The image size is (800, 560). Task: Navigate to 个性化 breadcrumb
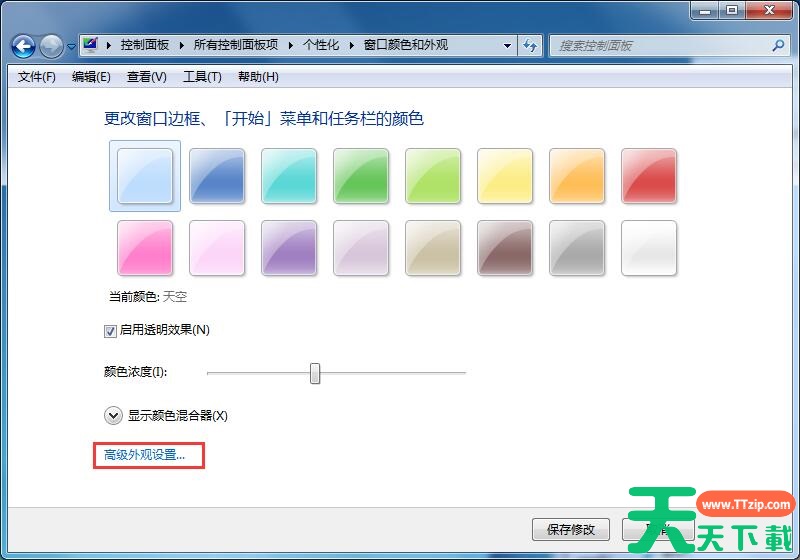tap(320, 45)
